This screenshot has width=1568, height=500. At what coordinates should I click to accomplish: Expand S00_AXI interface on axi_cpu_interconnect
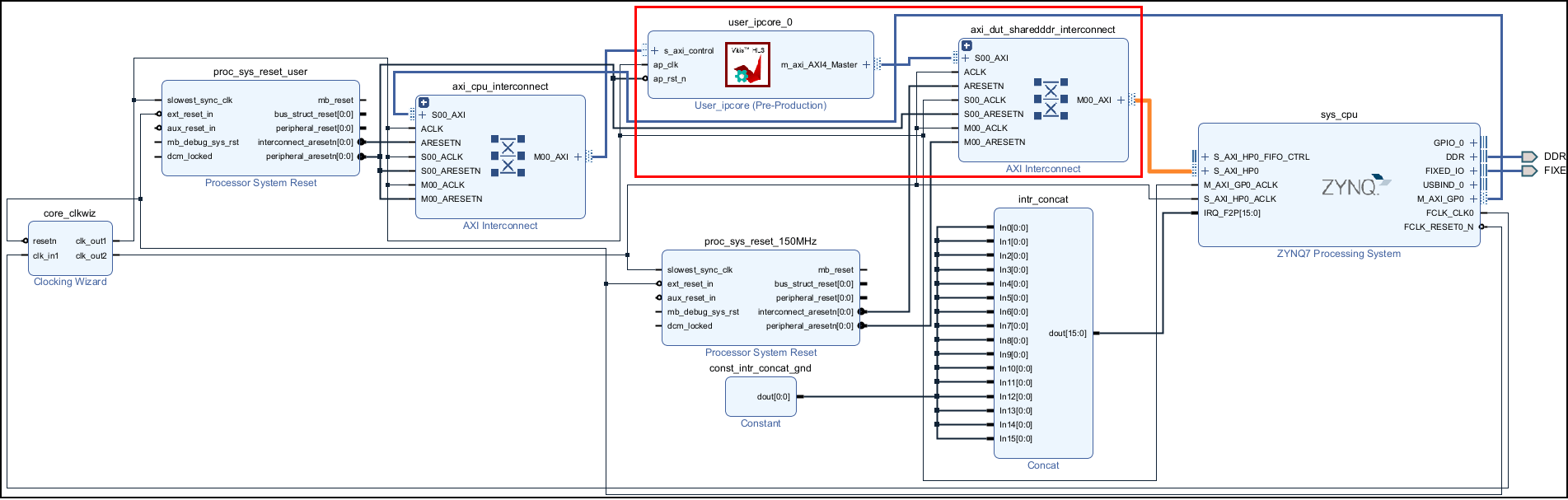[423, 115]
